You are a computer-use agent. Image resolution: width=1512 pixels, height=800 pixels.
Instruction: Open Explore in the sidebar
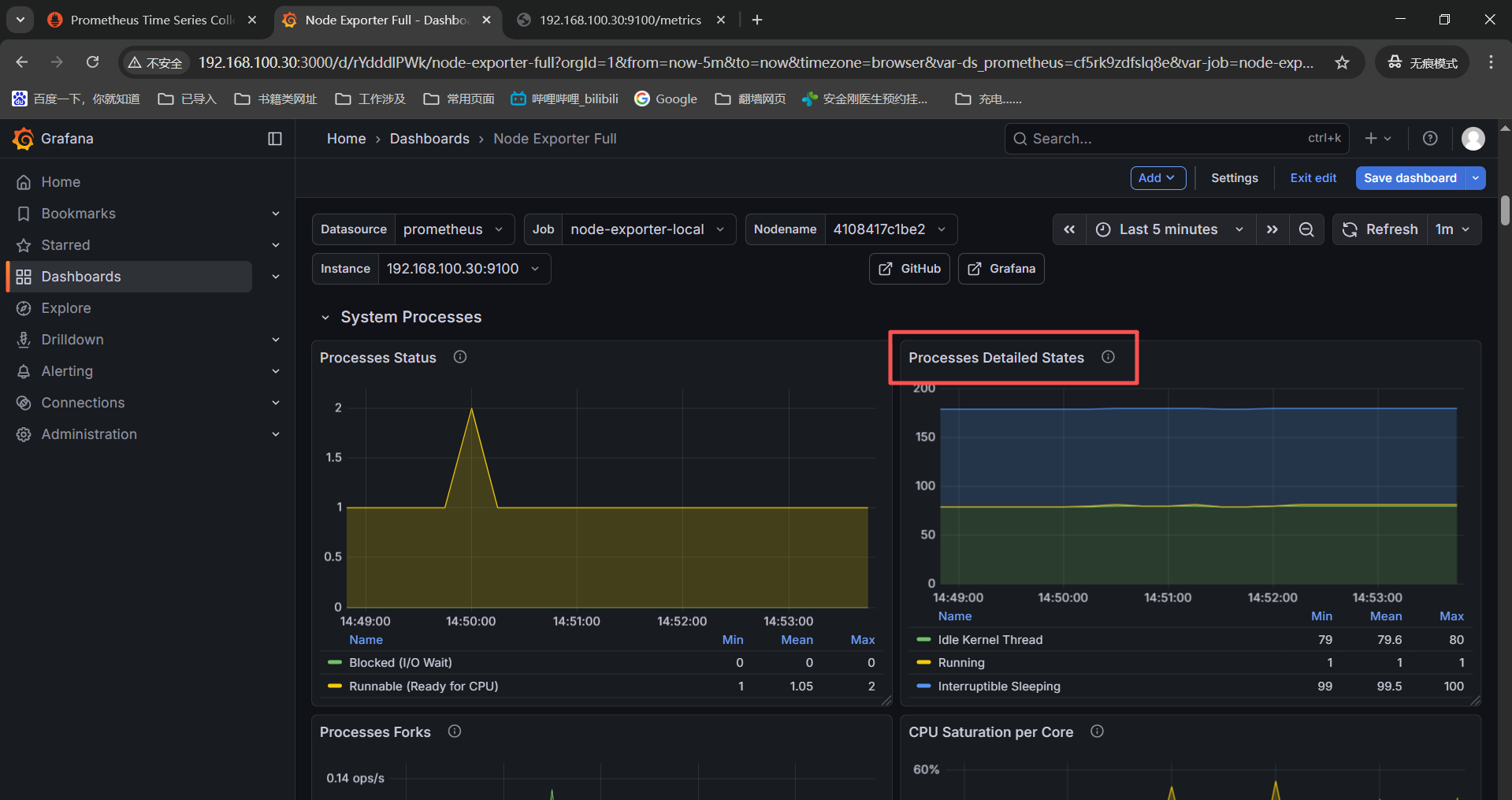pos(66,308)
